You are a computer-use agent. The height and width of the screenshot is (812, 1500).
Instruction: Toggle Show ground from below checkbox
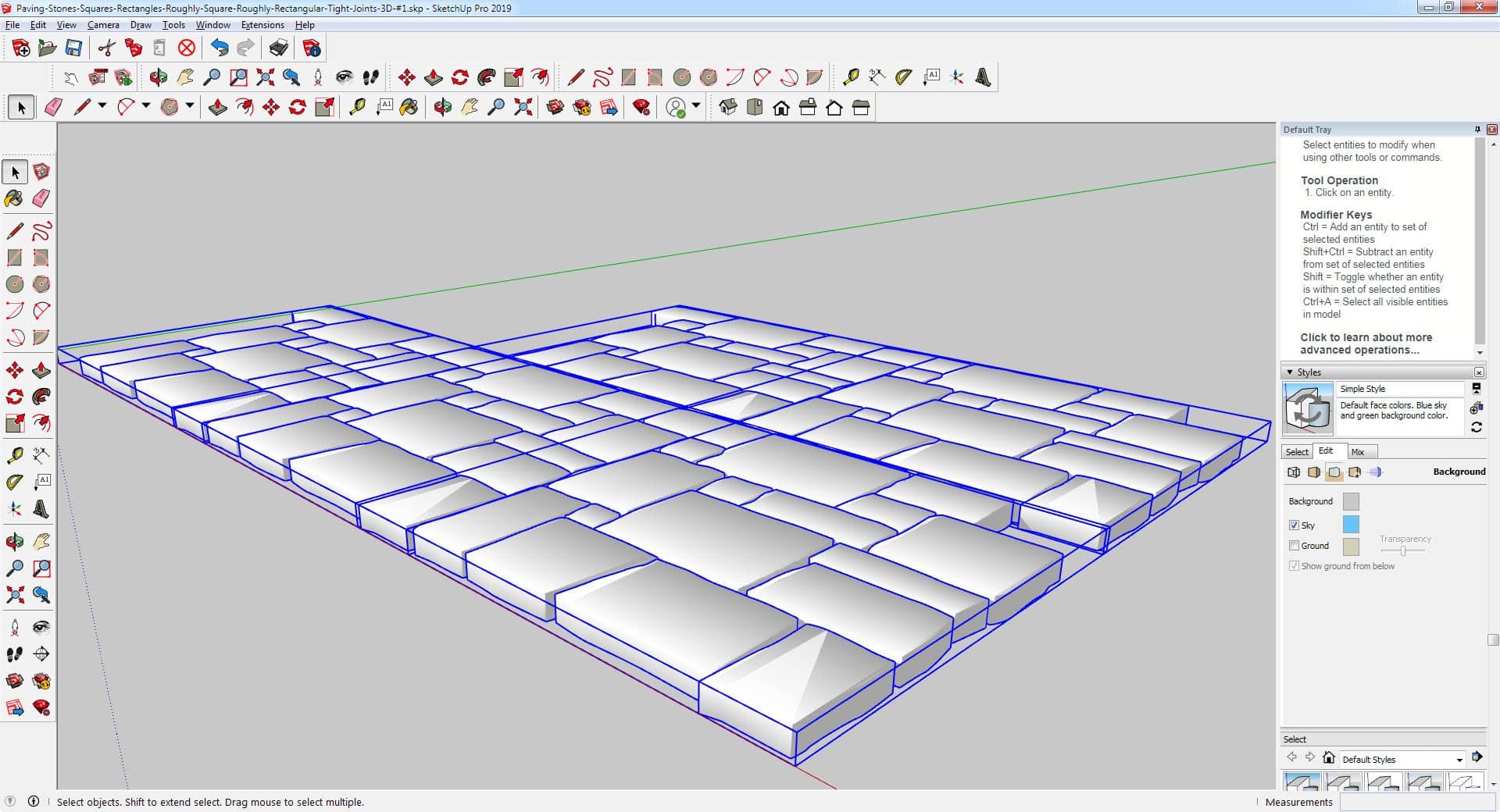pos(1294,566)
